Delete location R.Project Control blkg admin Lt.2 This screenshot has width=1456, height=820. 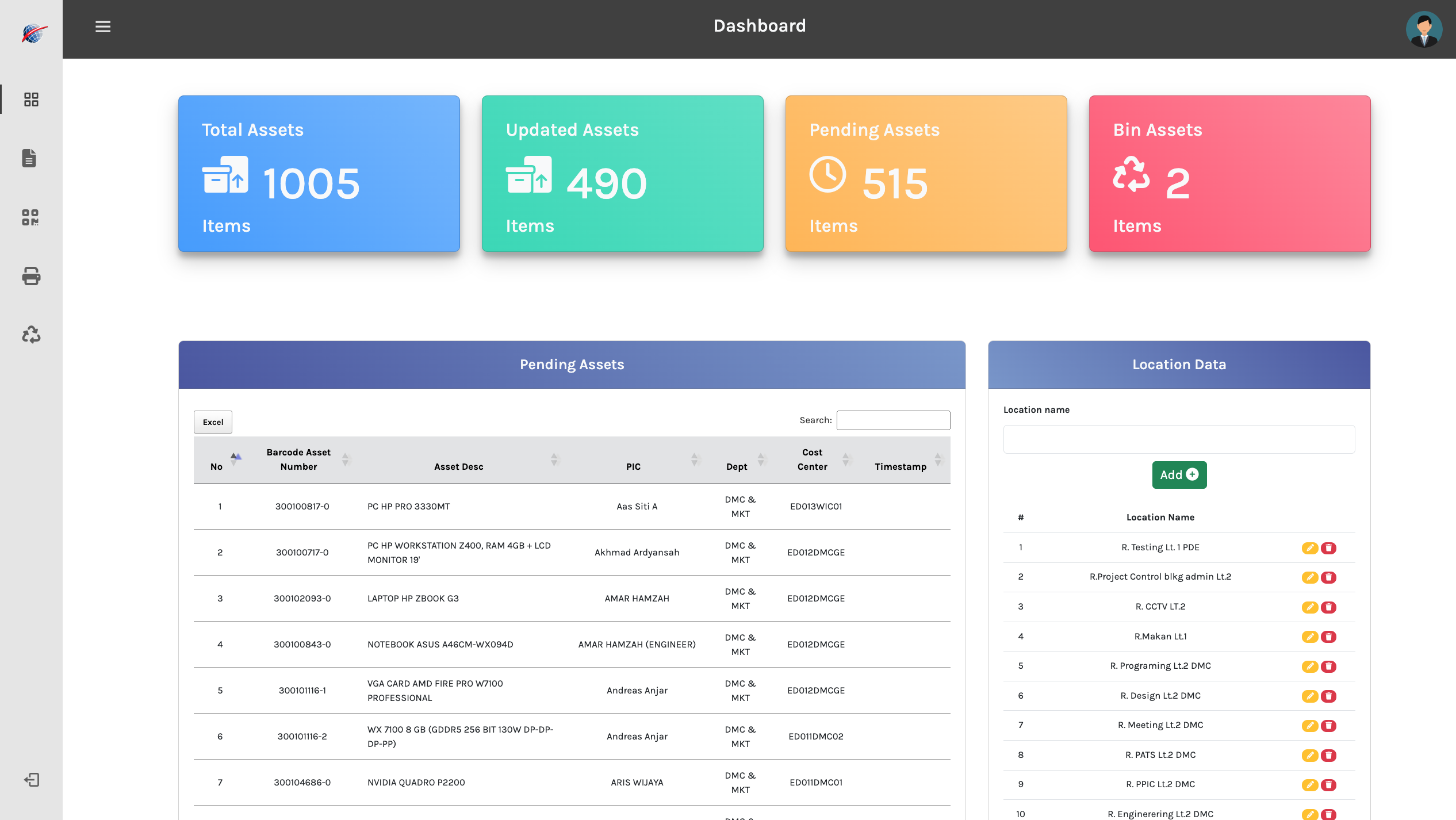tap(1328, 577)
